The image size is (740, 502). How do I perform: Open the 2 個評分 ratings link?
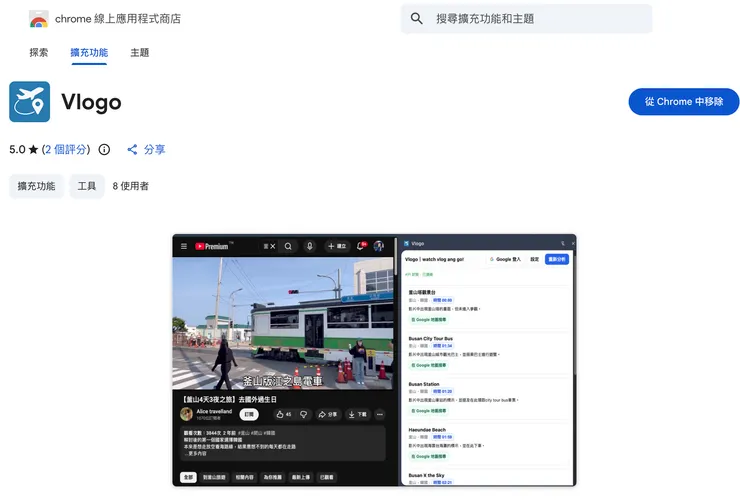66,150
